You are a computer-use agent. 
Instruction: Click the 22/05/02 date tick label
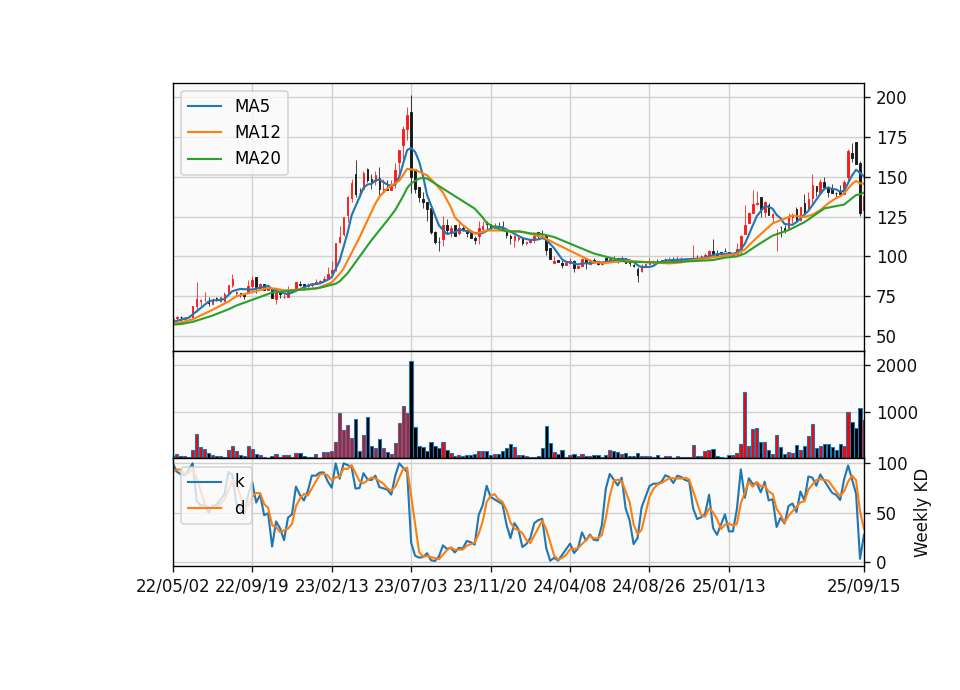173,587
